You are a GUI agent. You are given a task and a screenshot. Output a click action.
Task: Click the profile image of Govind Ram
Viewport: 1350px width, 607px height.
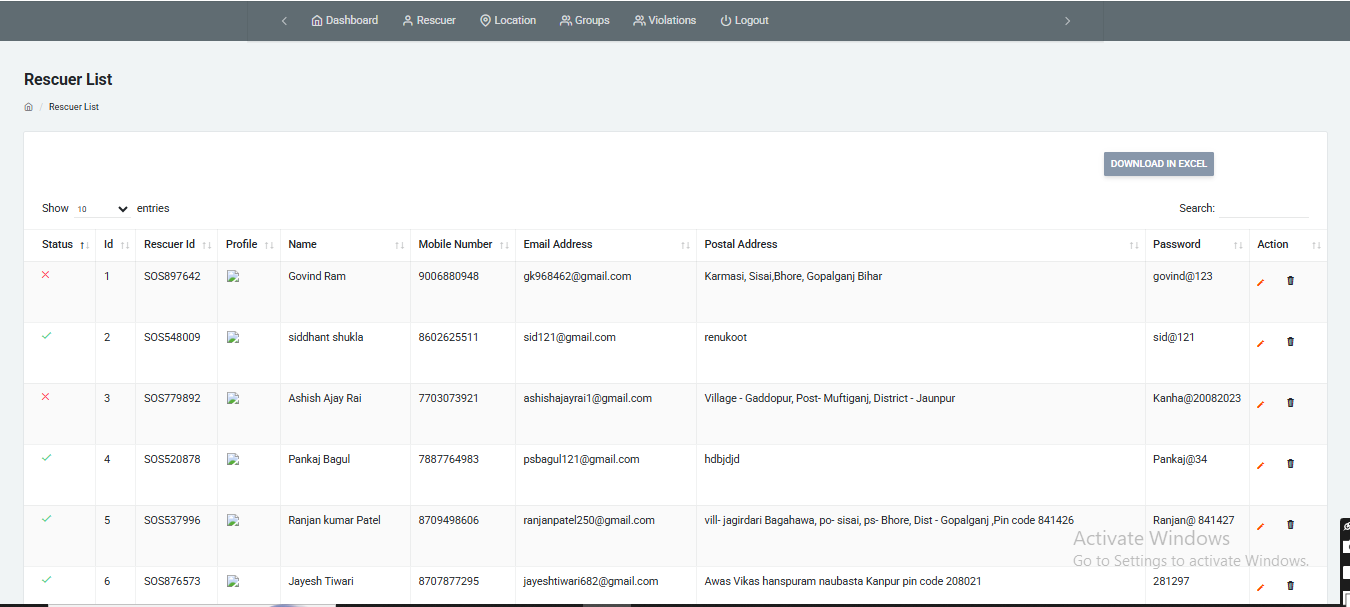pyautogui.click(x=233, y=277)
